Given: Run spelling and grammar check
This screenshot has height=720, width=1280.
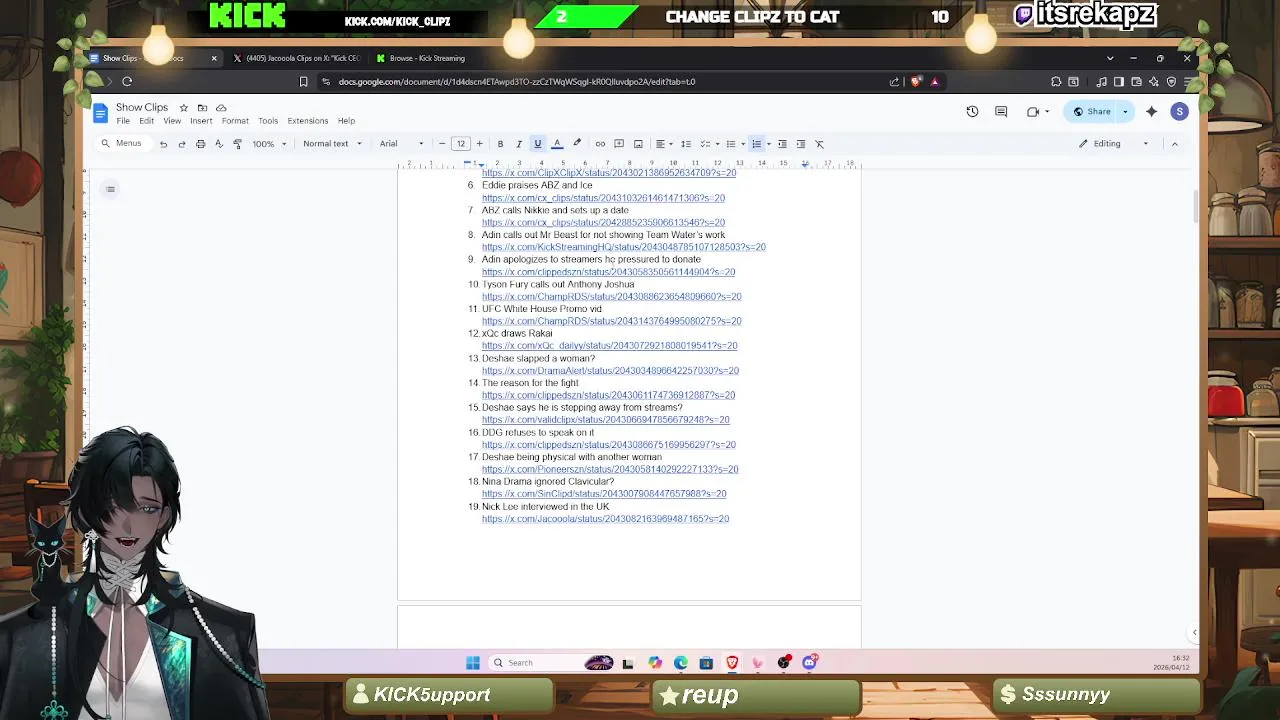Looking at the screenshot, I should pos(218,144).
